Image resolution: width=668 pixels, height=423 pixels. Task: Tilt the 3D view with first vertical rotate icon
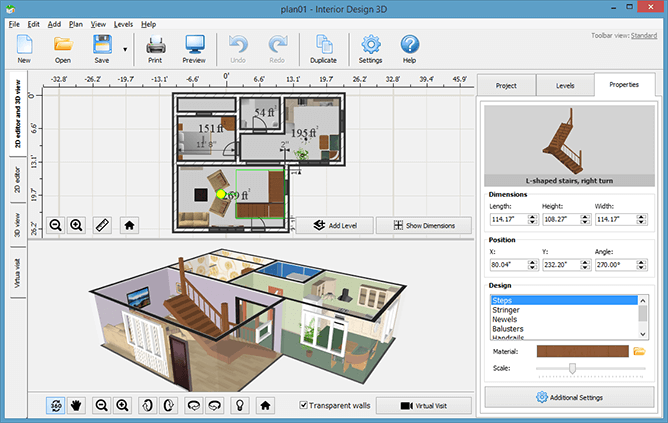[147, 406]
